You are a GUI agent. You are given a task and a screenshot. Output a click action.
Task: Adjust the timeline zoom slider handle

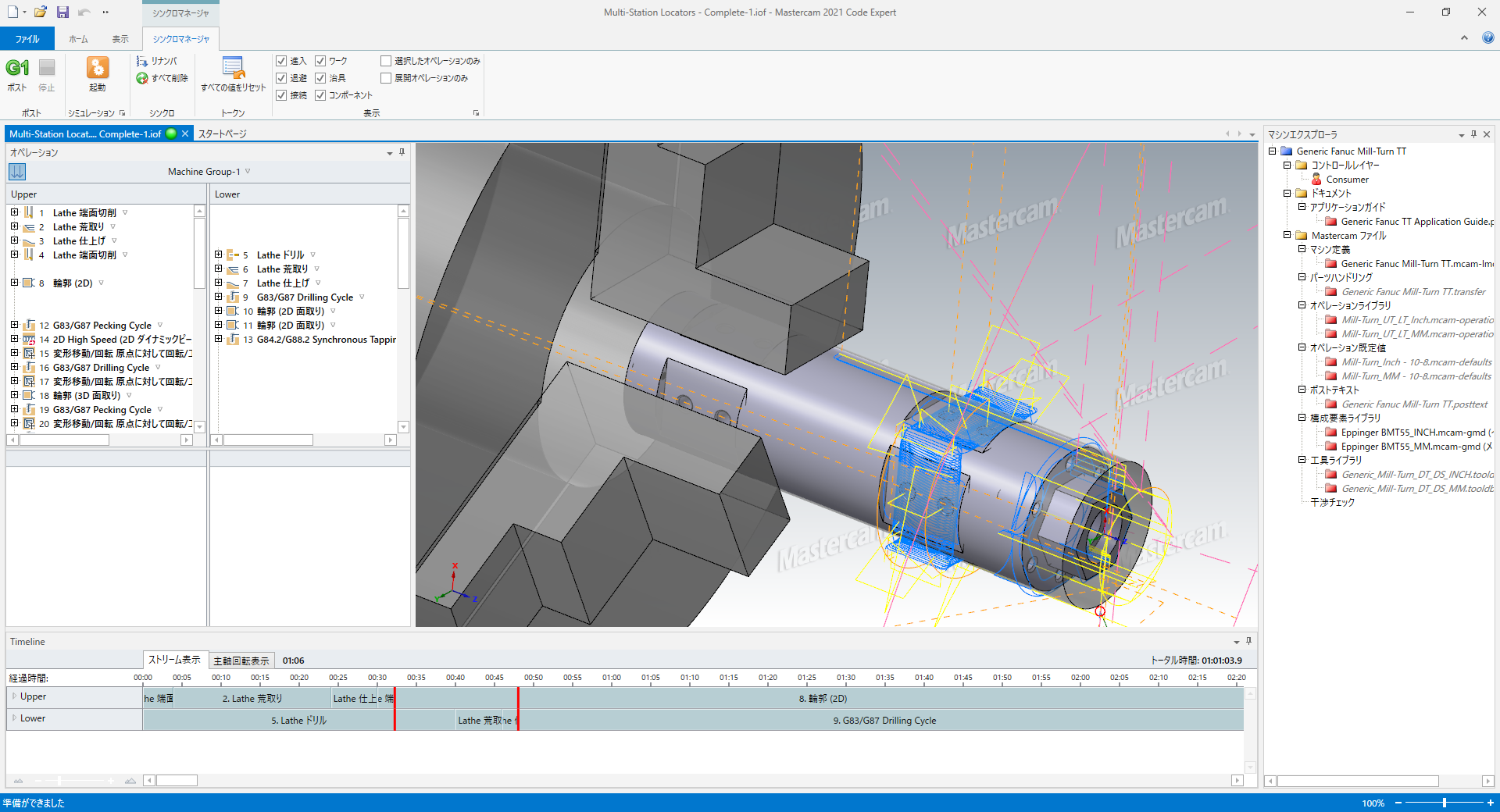[x=60, y=781]
